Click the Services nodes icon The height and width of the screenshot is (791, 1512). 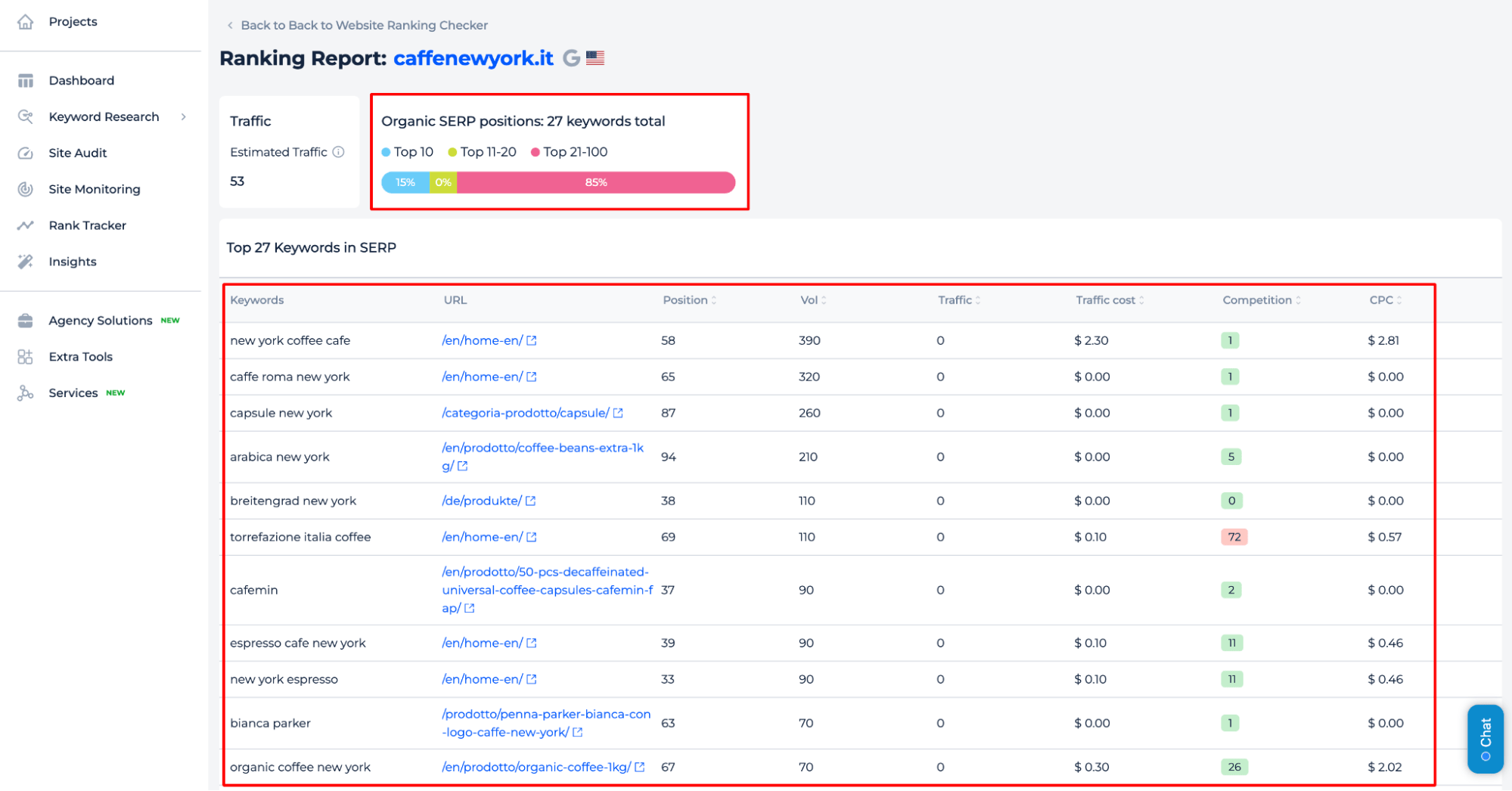[26, 393]
